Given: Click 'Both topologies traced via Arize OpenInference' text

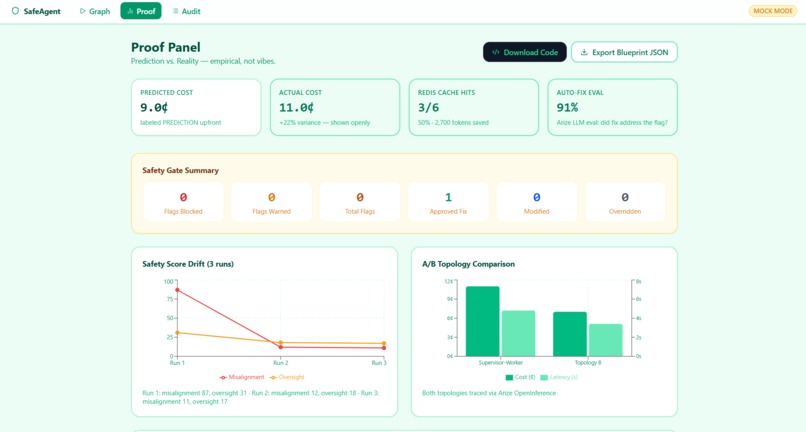Looking at the screenshot, I should [489, 393].
